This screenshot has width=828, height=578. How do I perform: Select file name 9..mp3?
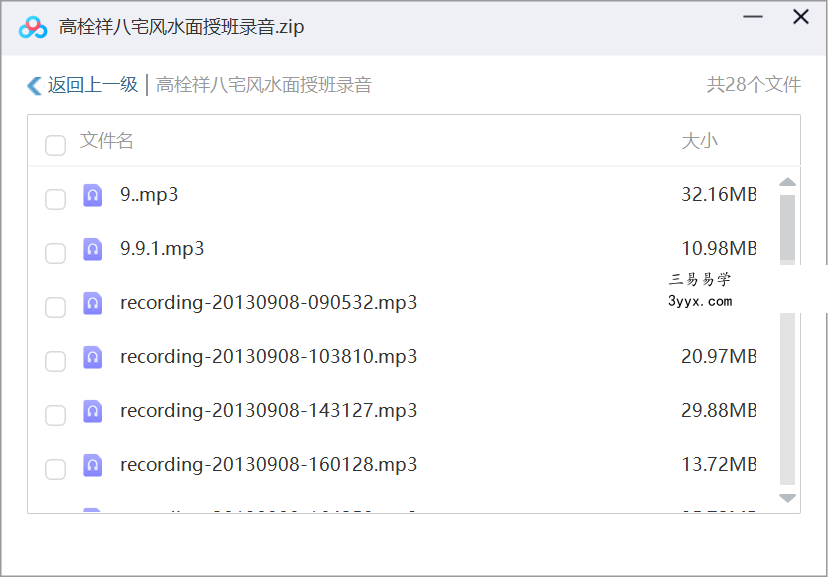point(149,195)
